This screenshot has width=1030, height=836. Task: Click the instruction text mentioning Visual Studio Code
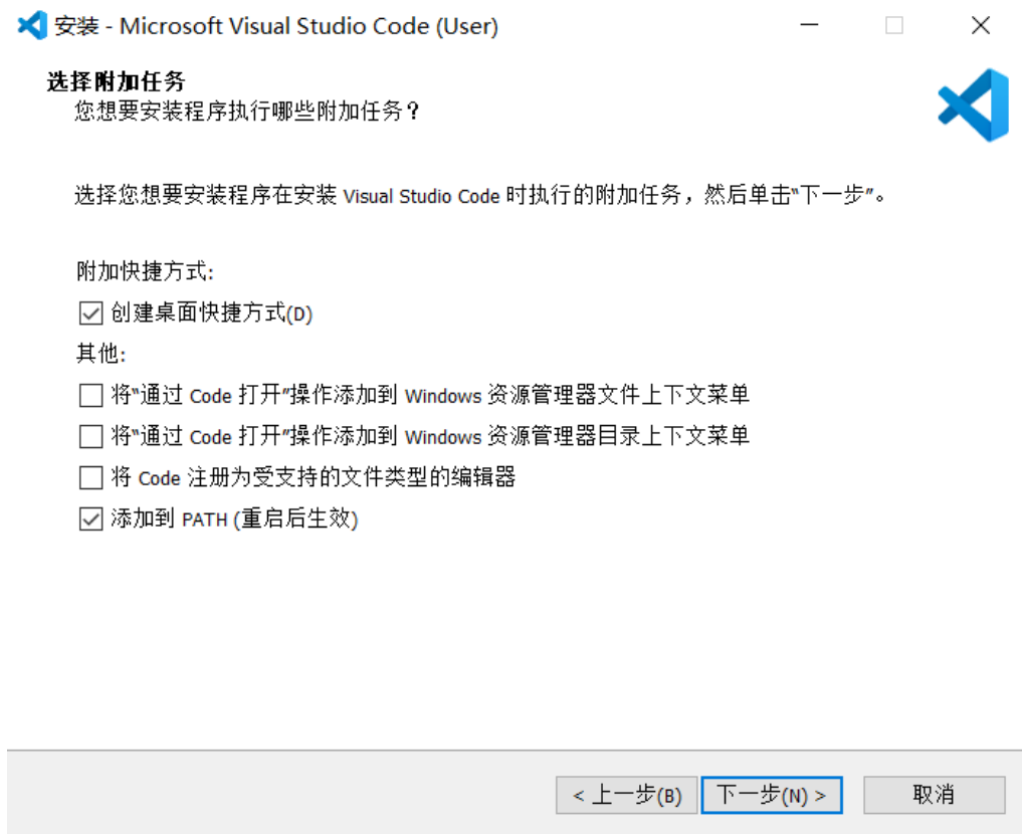pyautogui.click(x=480, y=195)
